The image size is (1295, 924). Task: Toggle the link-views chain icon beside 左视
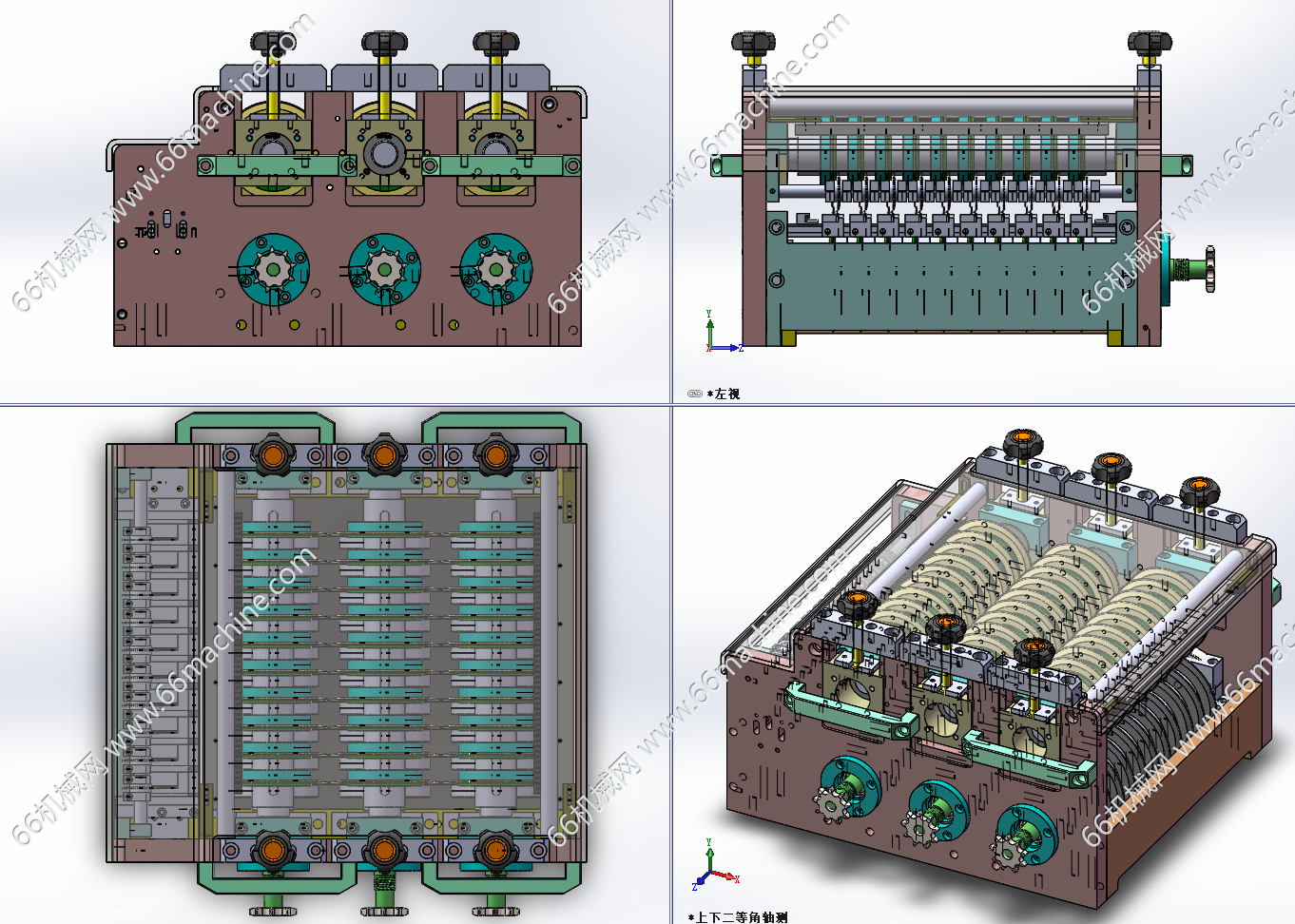point(694,394)
